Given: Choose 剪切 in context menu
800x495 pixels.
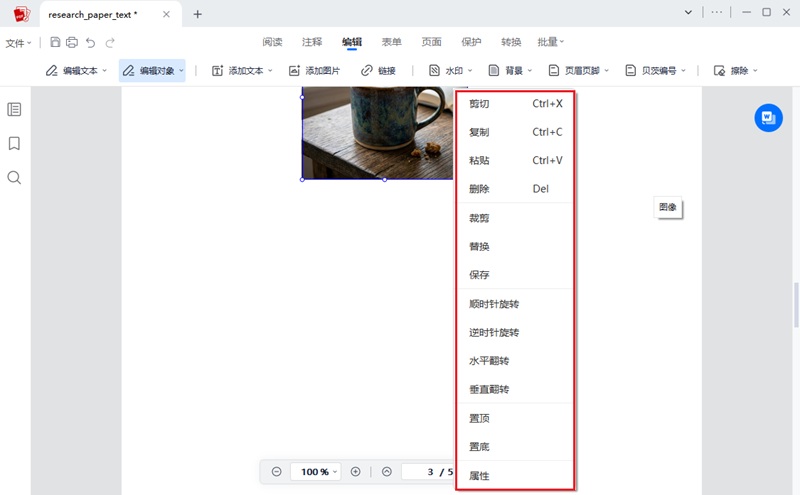Looking at the screenshot, I should pos(515,104).
